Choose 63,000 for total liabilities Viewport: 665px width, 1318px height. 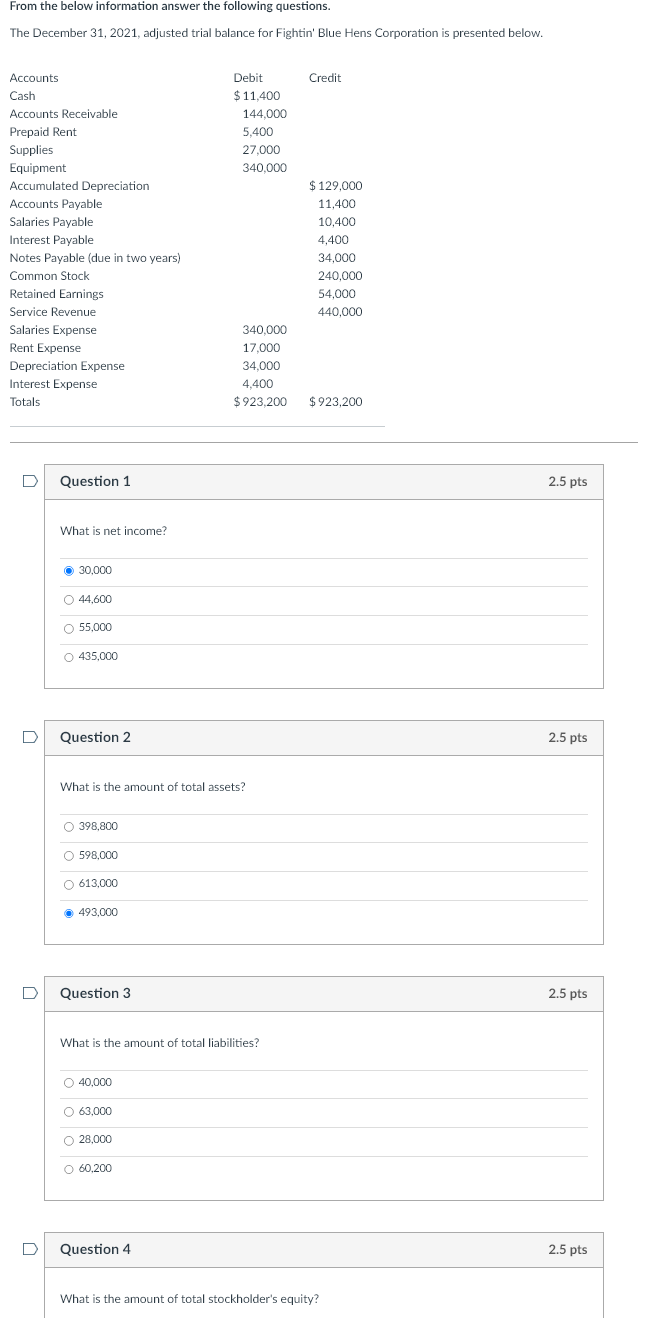69,1111
